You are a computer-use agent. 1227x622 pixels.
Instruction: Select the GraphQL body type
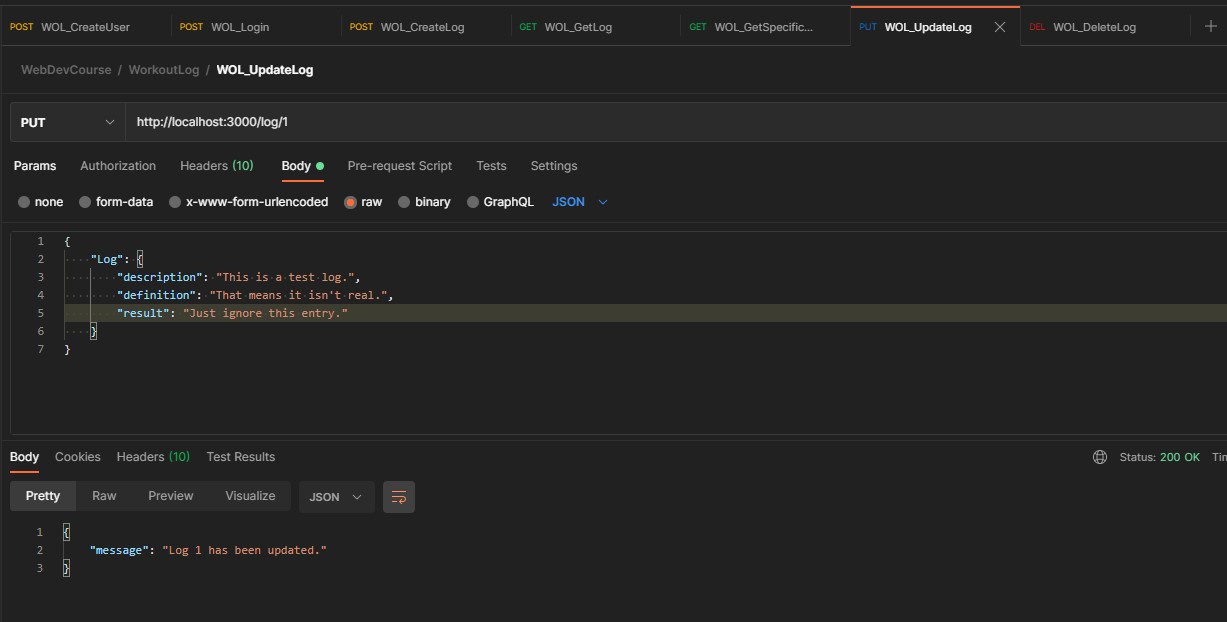pos(501,202)
